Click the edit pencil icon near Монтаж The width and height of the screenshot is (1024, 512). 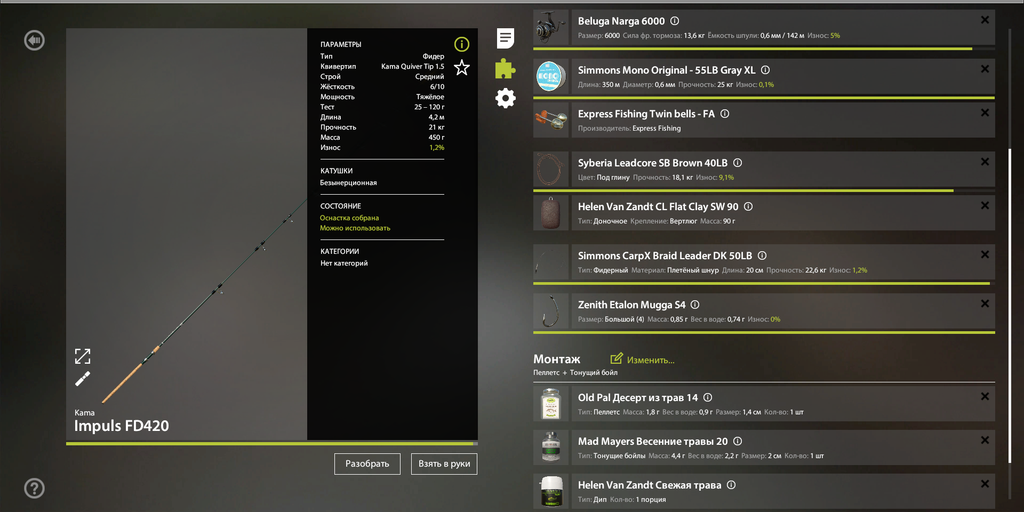click(616, 359)
